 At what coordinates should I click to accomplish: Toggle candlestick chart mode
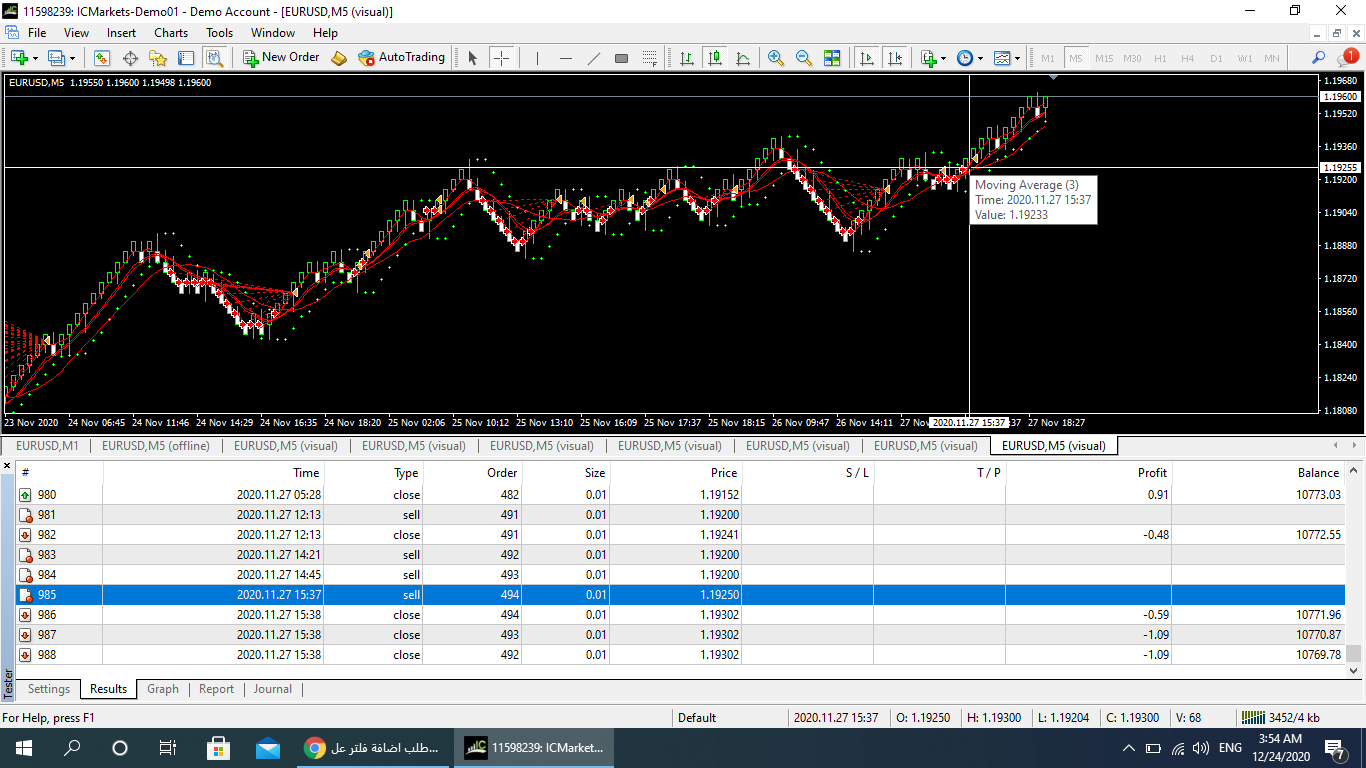[x=715, y=58]
